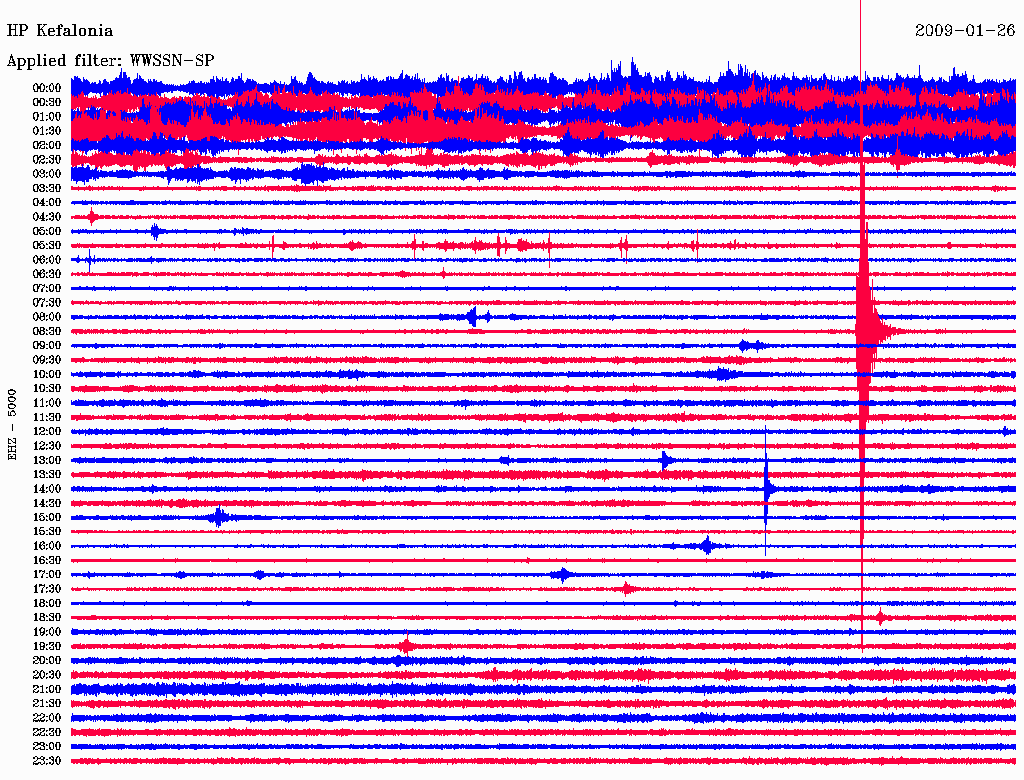Choose the 06:30 row label
1024x780 pixels.
47,274
